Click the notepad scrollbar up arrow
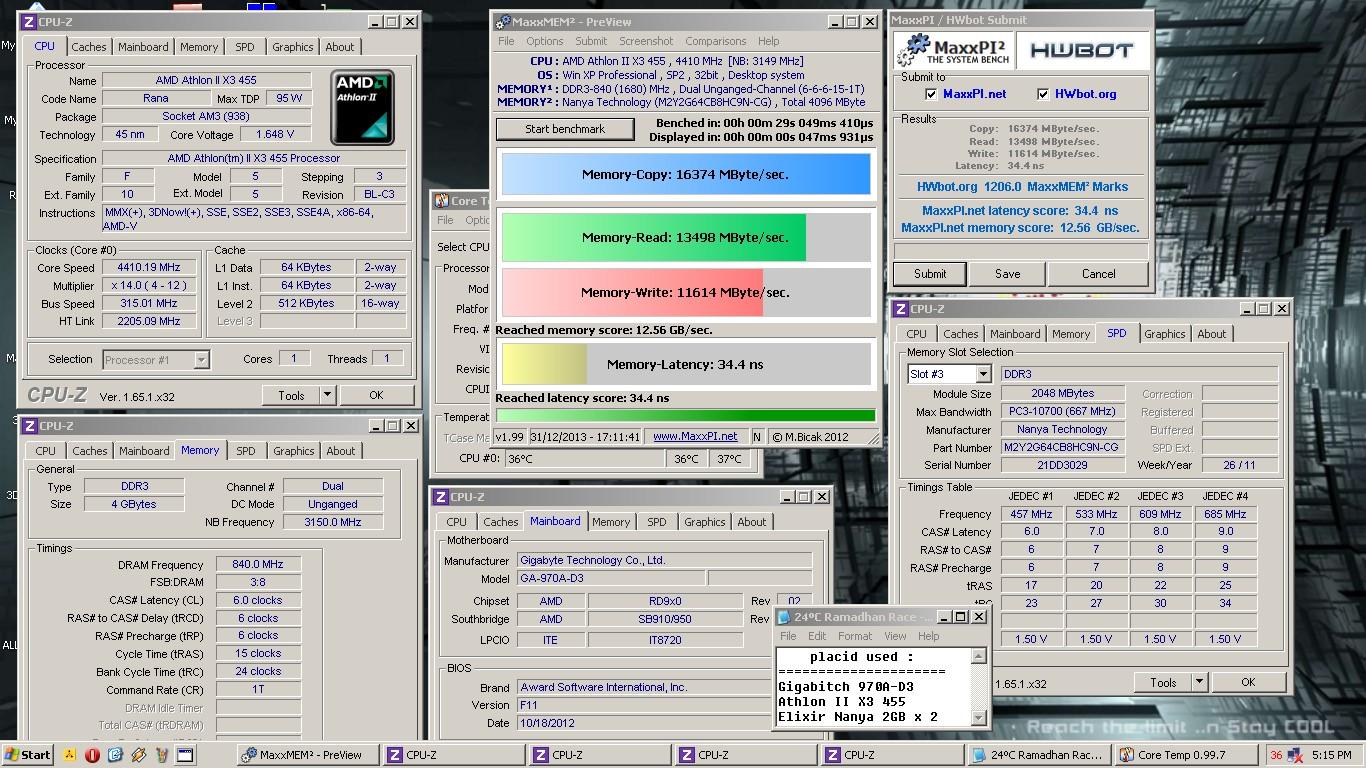The width and height of the screenshot is (1366, 768). (x=978, y=656)
